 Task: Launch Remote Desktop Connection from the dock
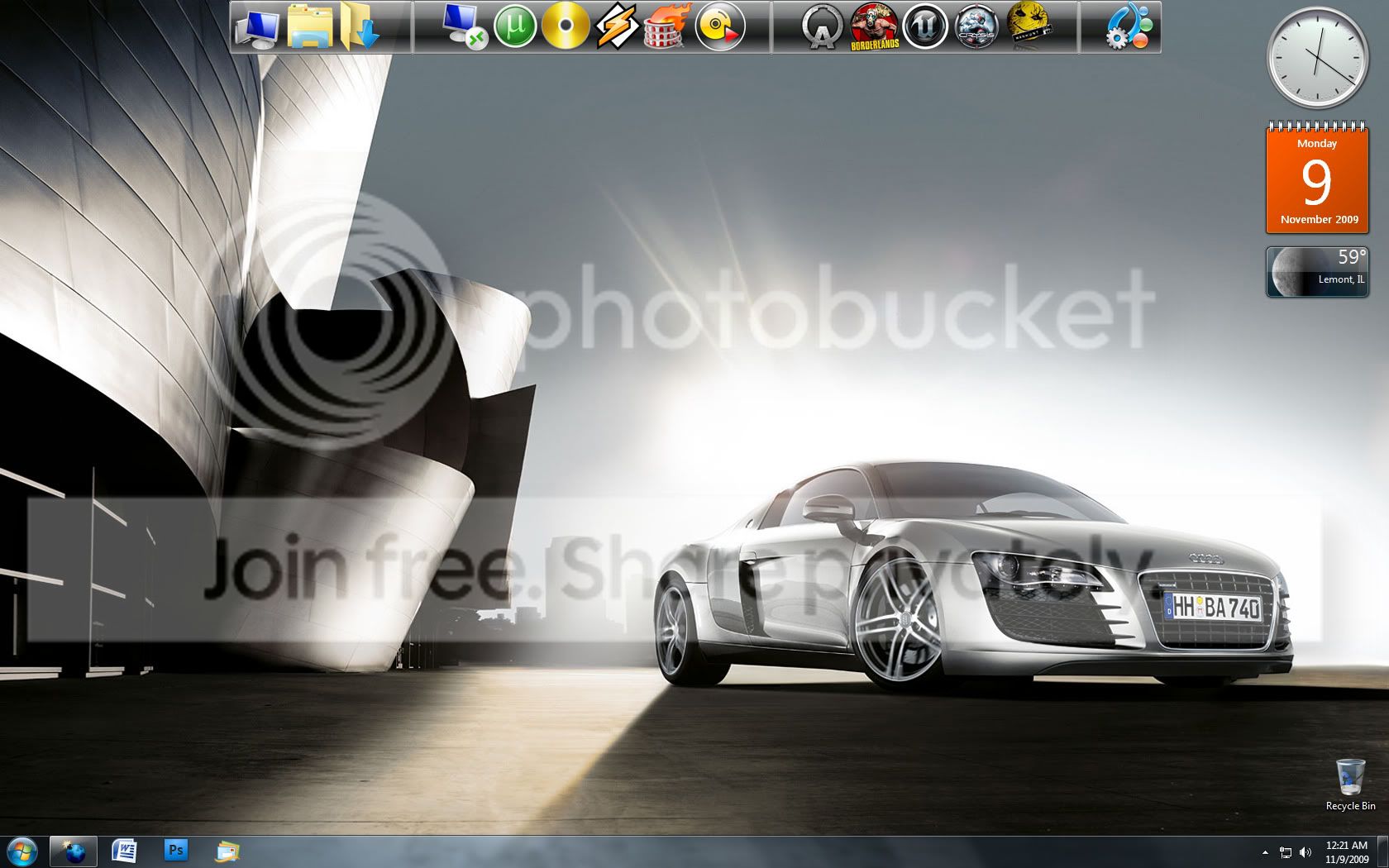click(x=464, y=26)
